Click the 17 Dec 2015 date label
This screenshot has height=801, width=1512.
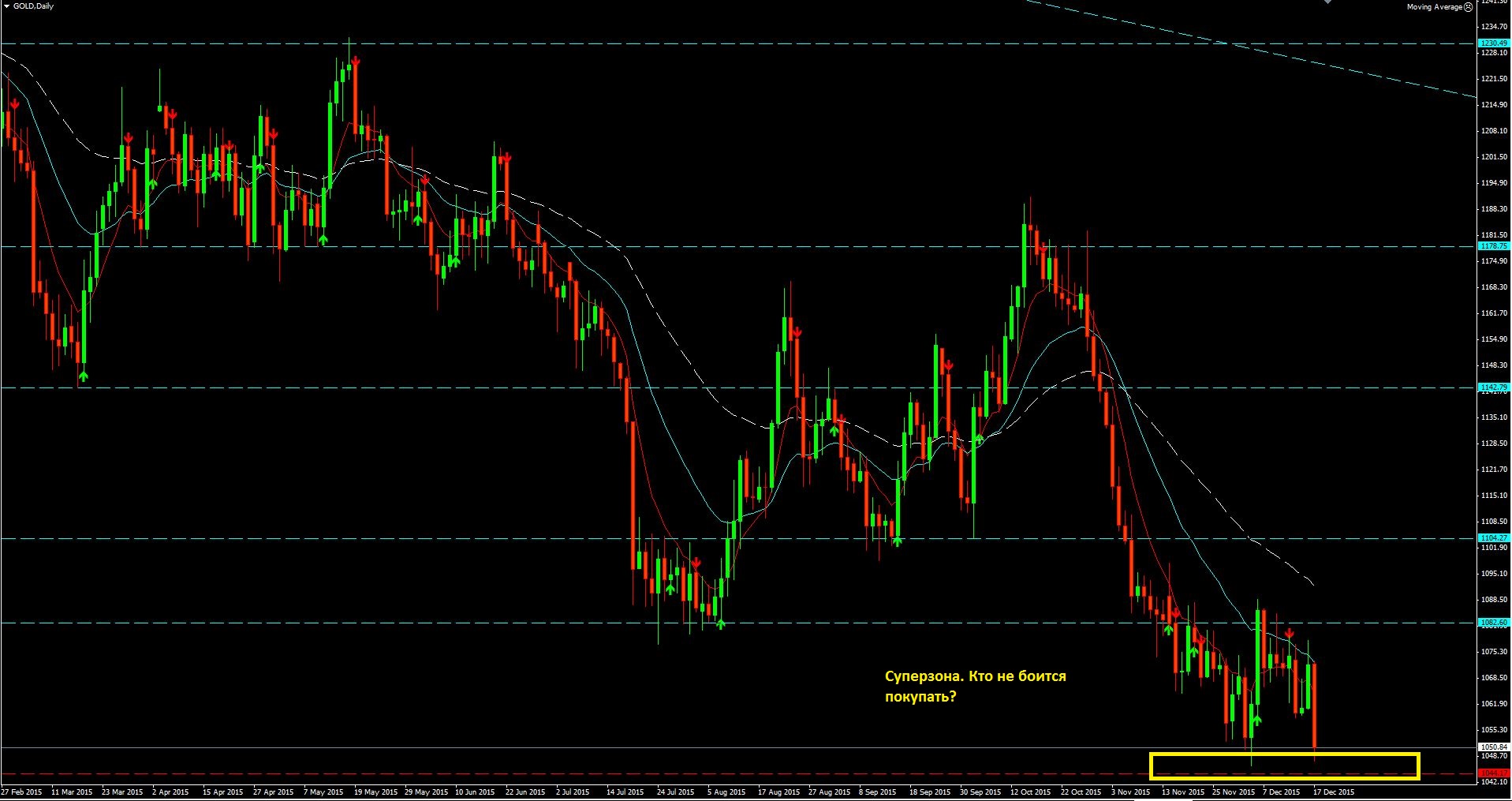[x=1334, y=792]
